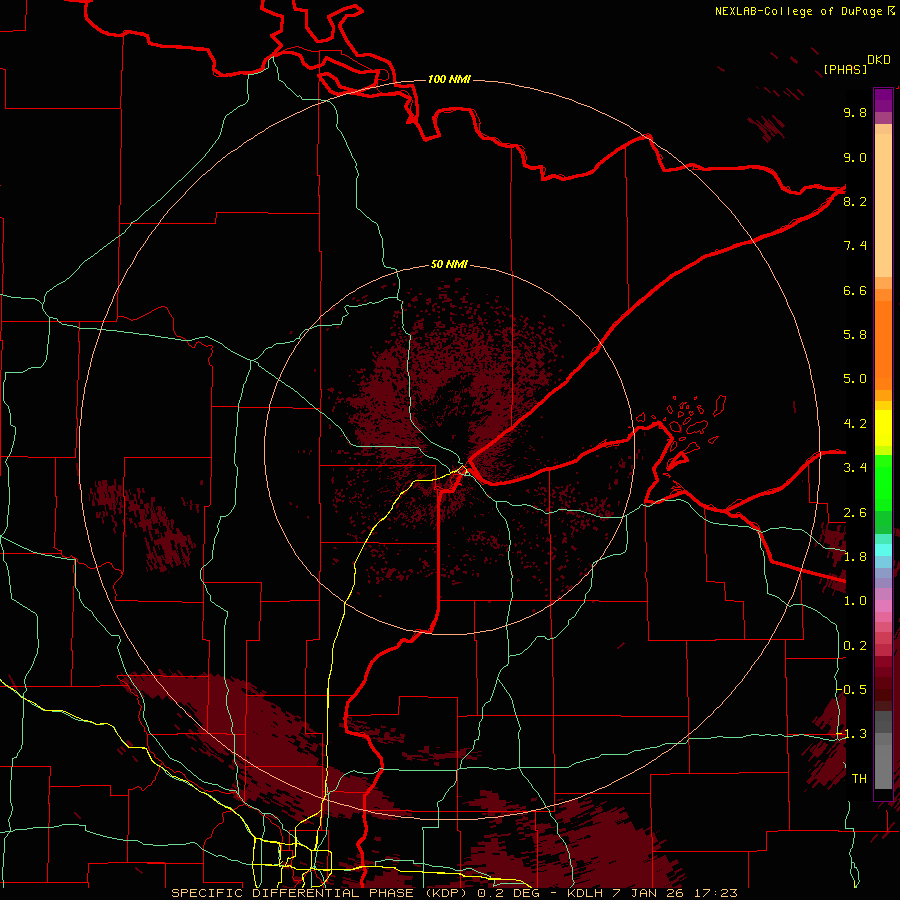Click the 1.0 scale value
The width and height of the screenshot is (900, 900).
(855, 601)
